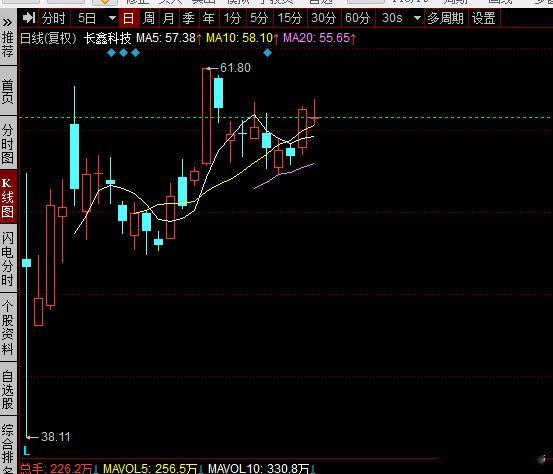
Task: Open 闪电分时 in sidebar
Action: 7,259
